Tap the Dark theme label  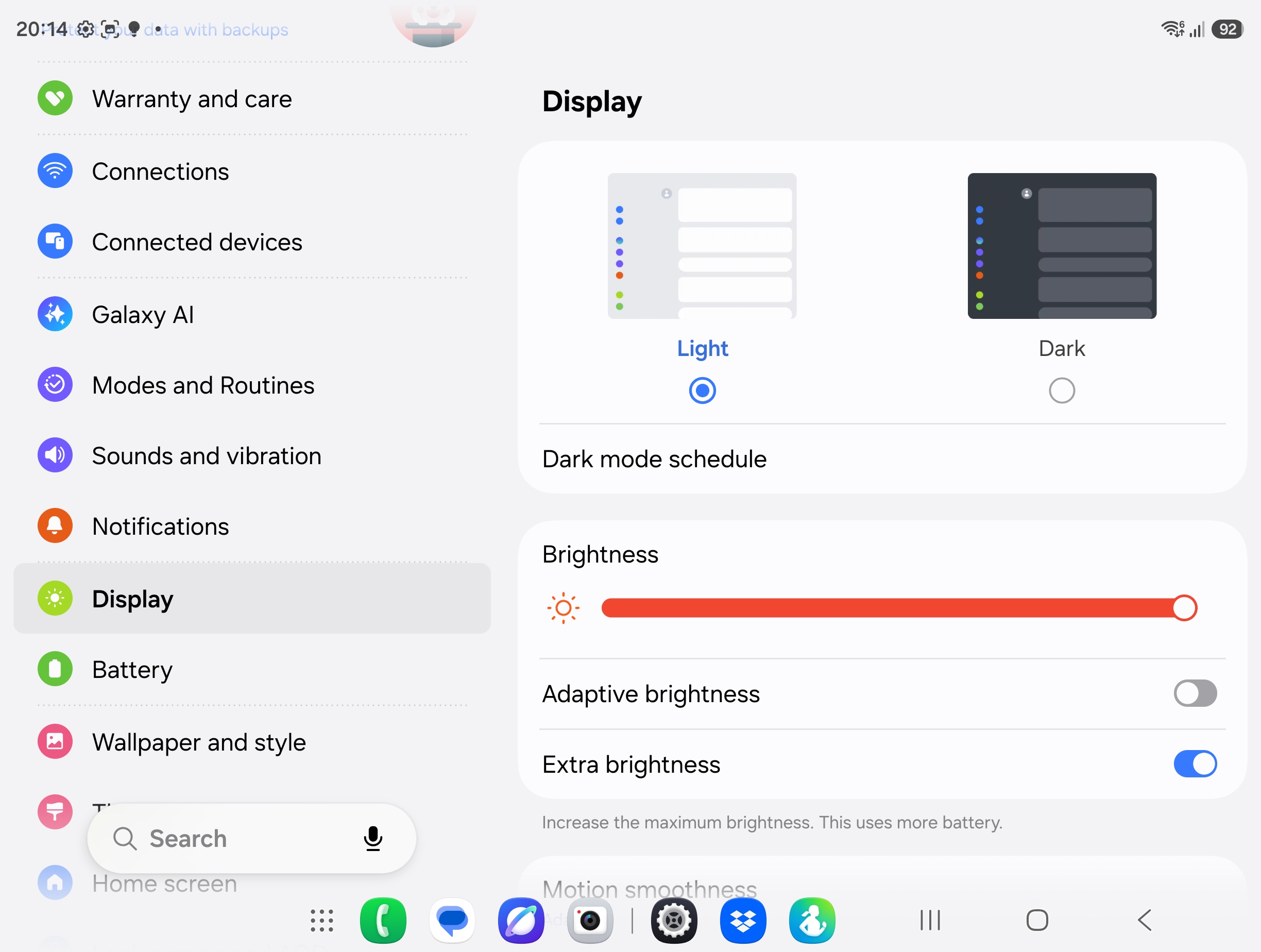click(1062, 348)
